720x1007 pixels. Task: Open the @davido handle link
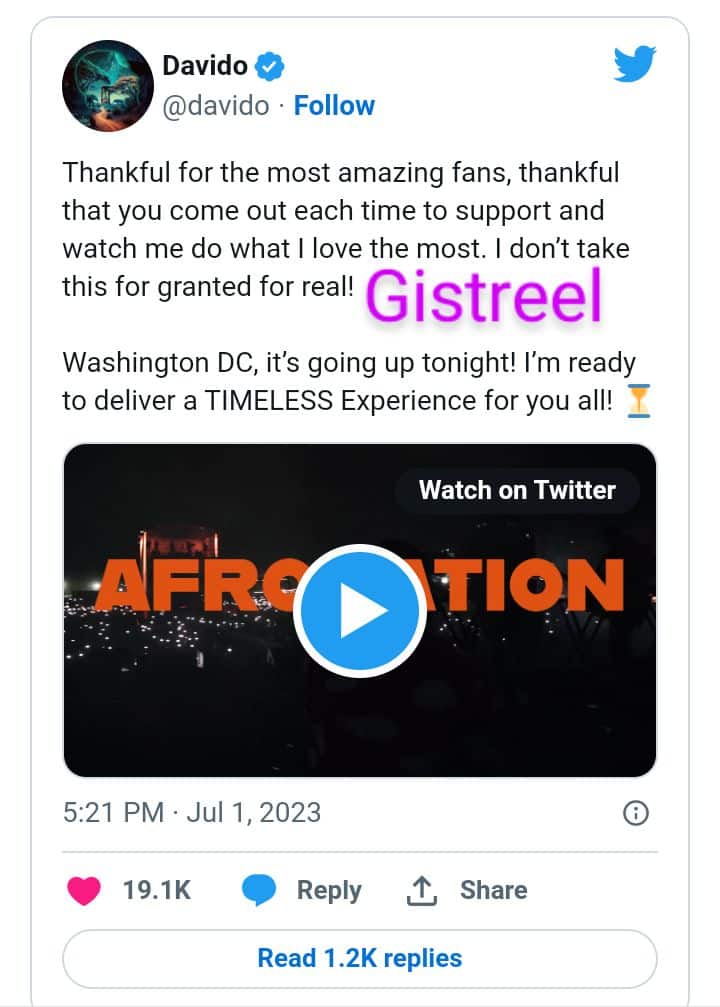(x=215, y=105)
